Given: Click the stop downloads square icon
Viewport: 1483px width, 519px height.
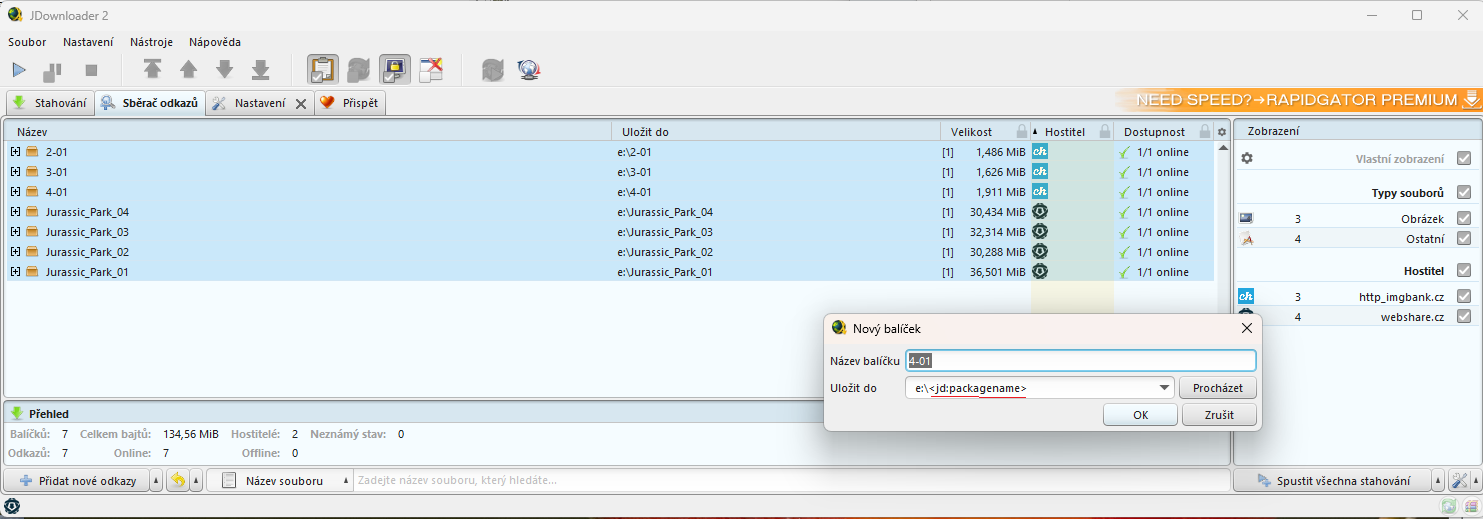Looking at the screenshot, I should [x=91, y=71].
